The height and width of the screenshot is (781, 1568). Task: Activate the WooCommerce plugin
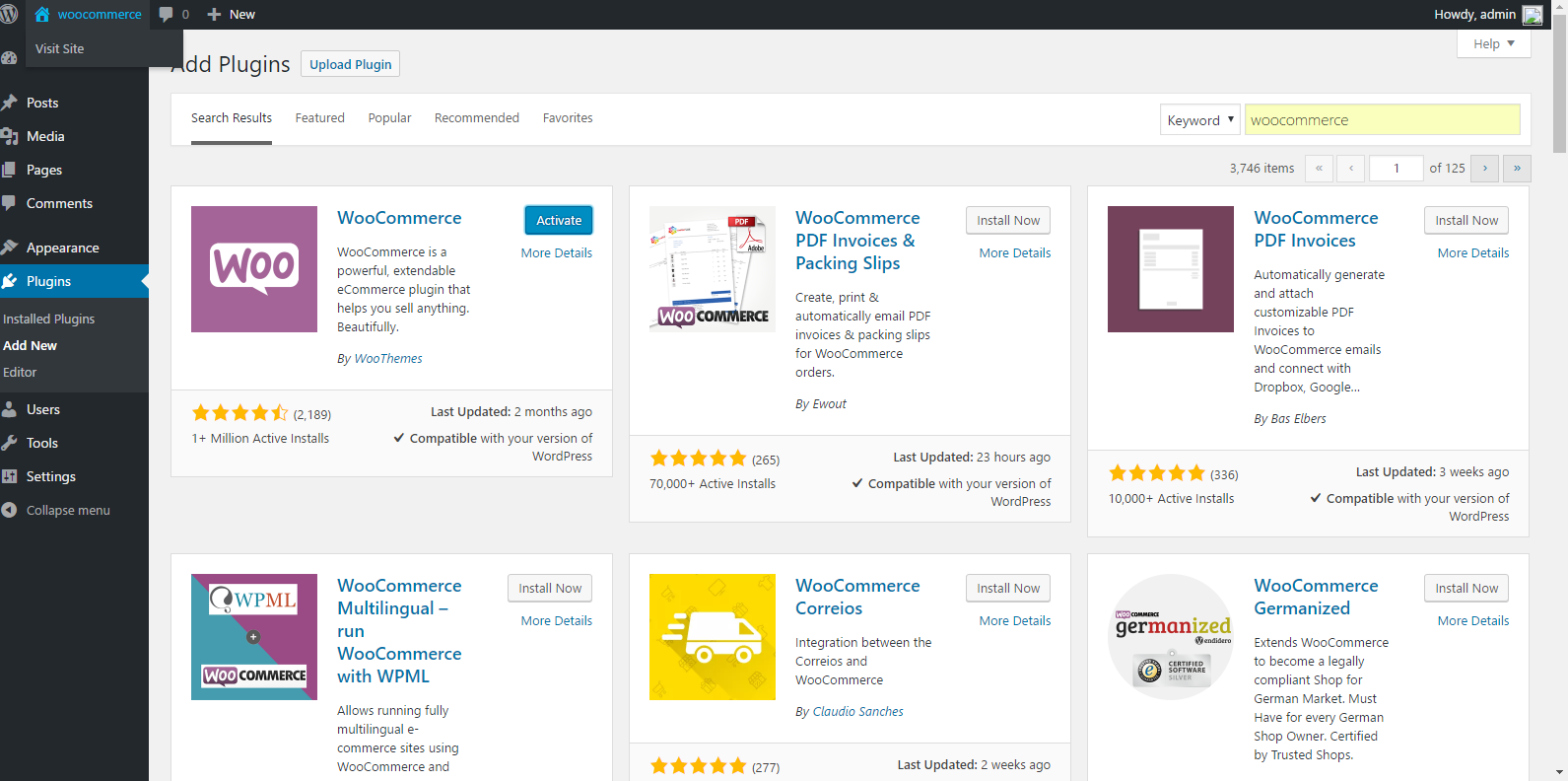click(559, 220)
